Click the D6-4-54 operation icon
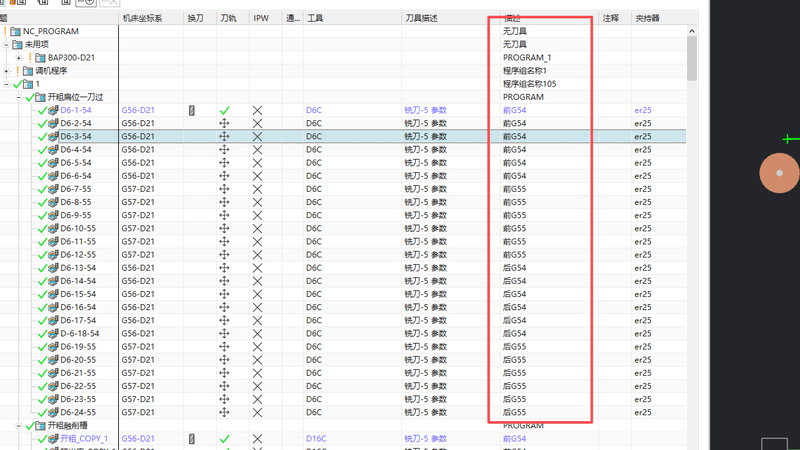This screenshot has width=800, height=450. click(53, 149)
